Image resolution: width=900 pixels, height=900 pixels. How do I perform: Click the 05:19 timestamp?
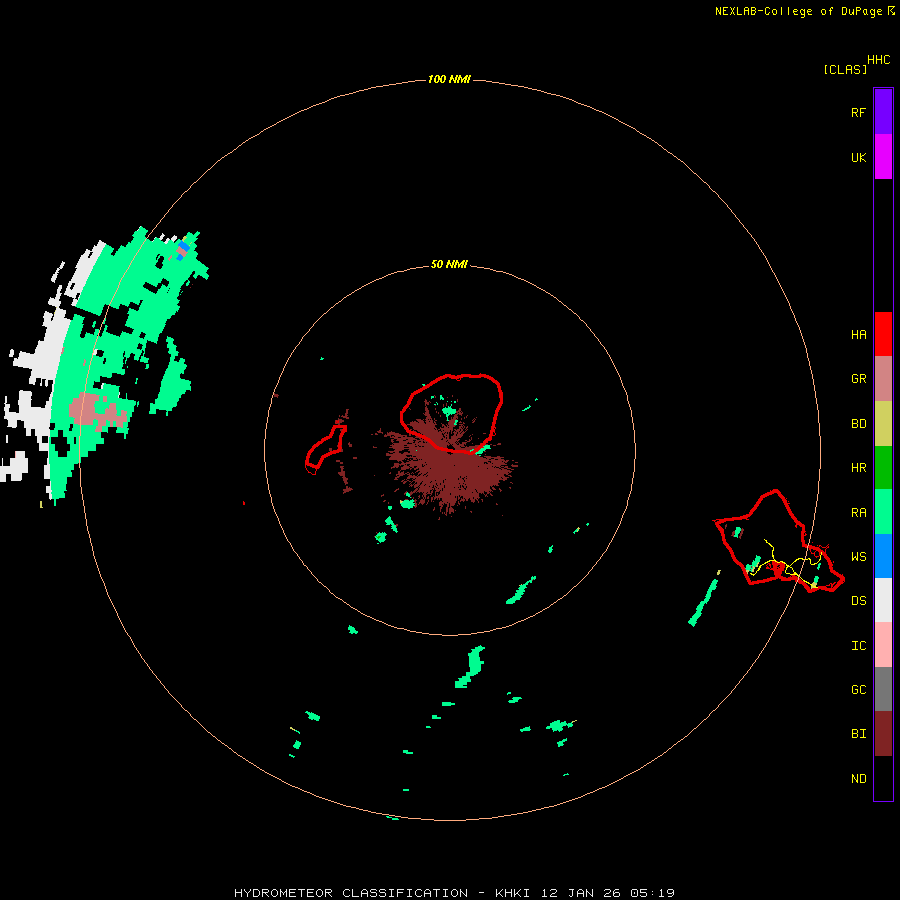tap(652, 893)
